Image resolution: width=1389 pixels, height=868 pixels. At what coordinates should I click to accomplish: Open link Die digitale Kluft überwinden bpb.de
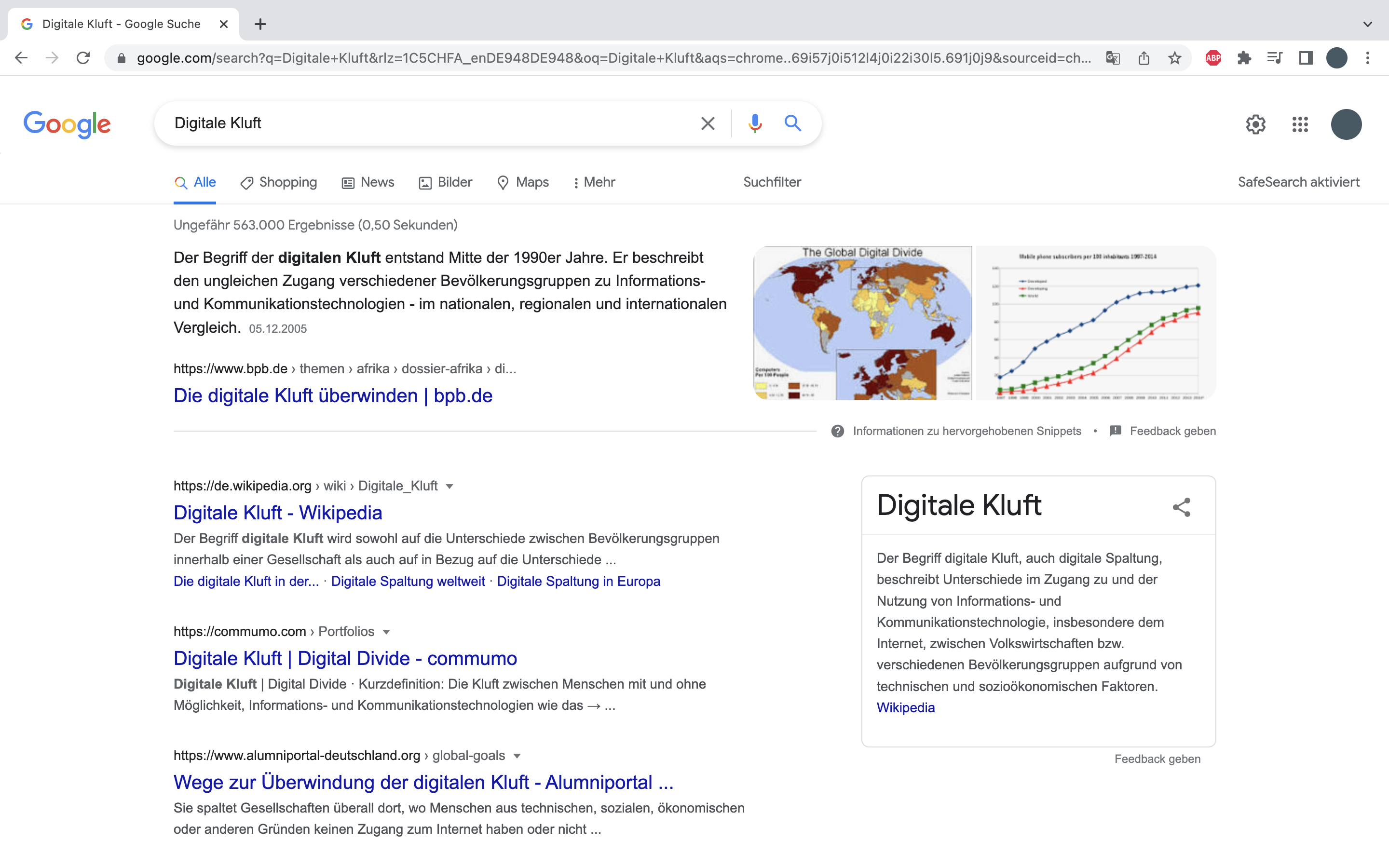tap(333, 395)
